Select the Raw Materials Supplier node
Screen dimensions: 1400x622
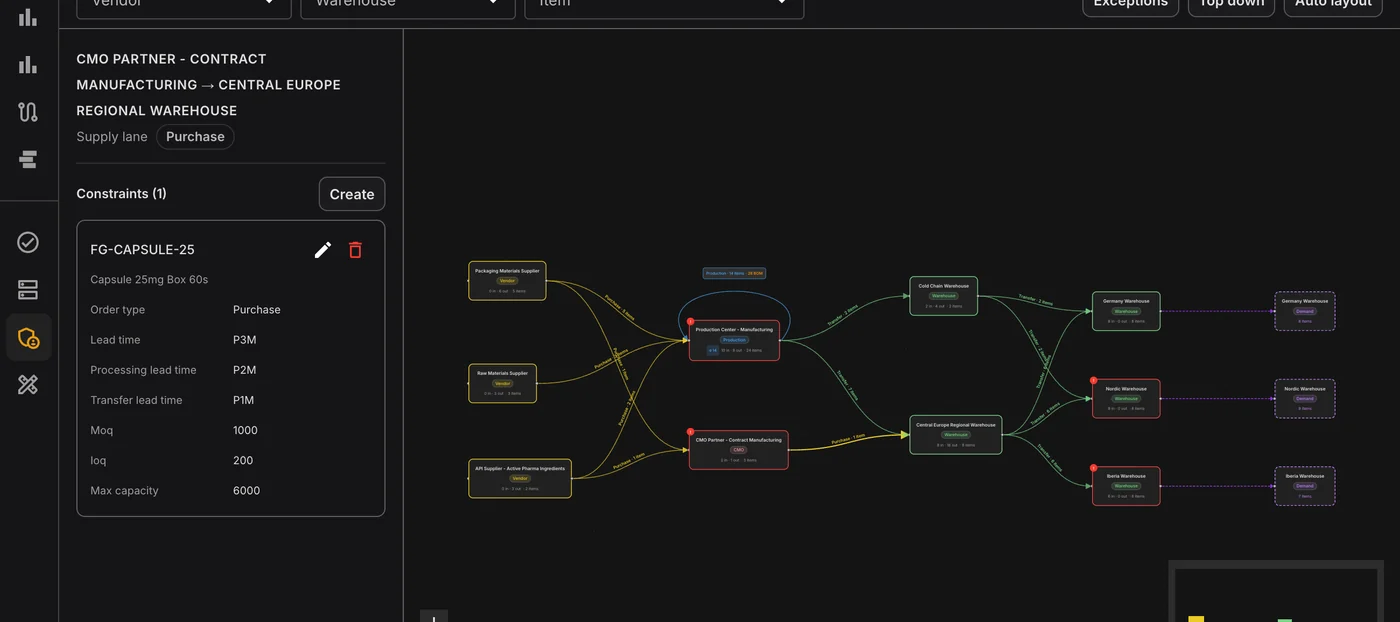pos(503,383)
